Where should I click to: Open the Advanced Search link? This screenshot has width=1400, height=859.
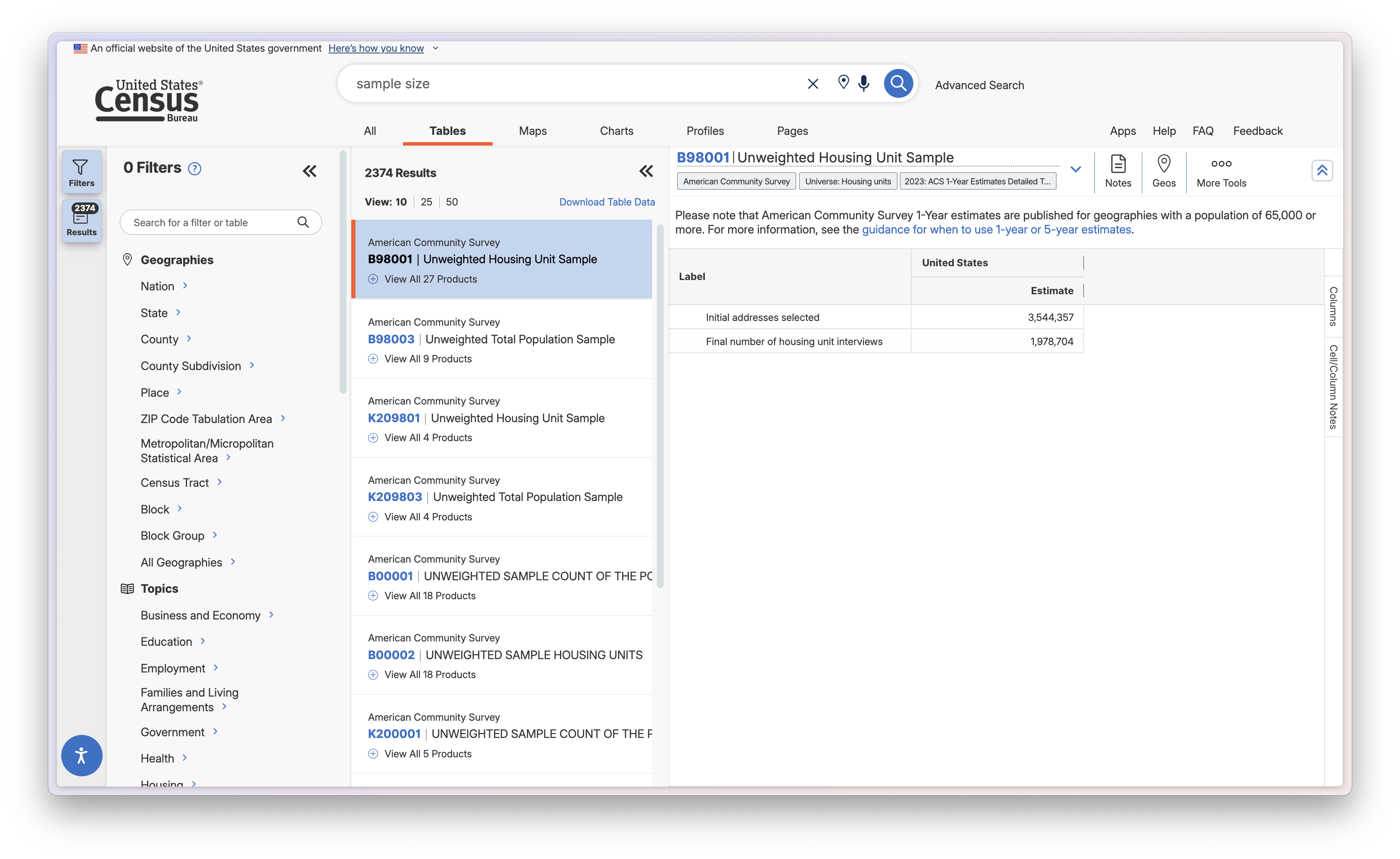click(979, 85)
